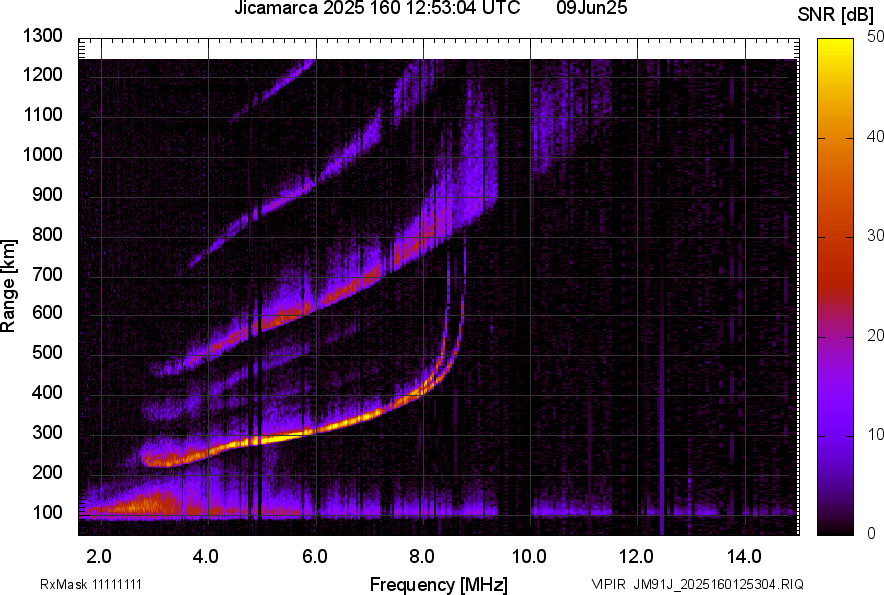Click range tick label '300'
This screenshot has width=884, height=595.
point(47,433)
